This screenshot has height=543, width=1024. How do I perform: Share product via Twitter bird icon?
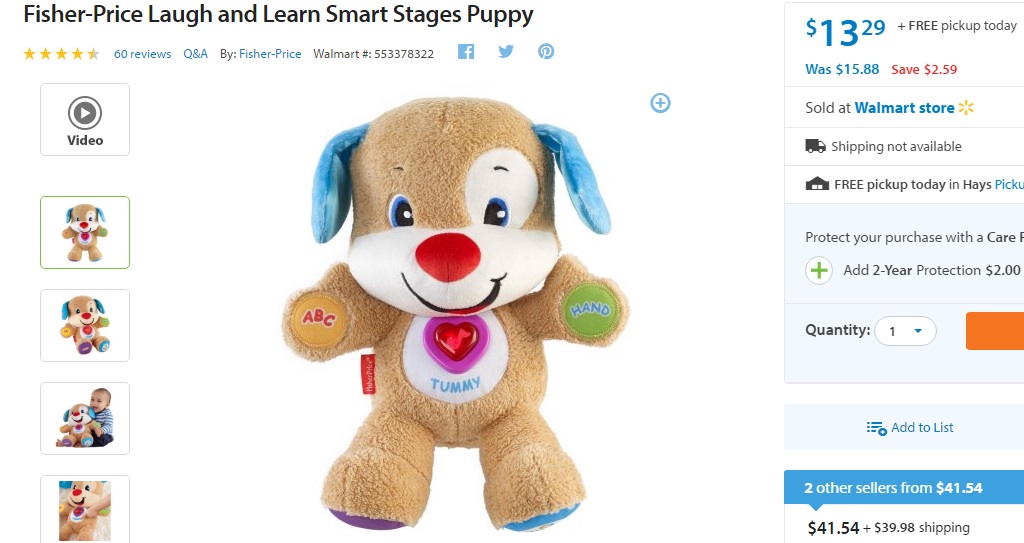[506, 52]
